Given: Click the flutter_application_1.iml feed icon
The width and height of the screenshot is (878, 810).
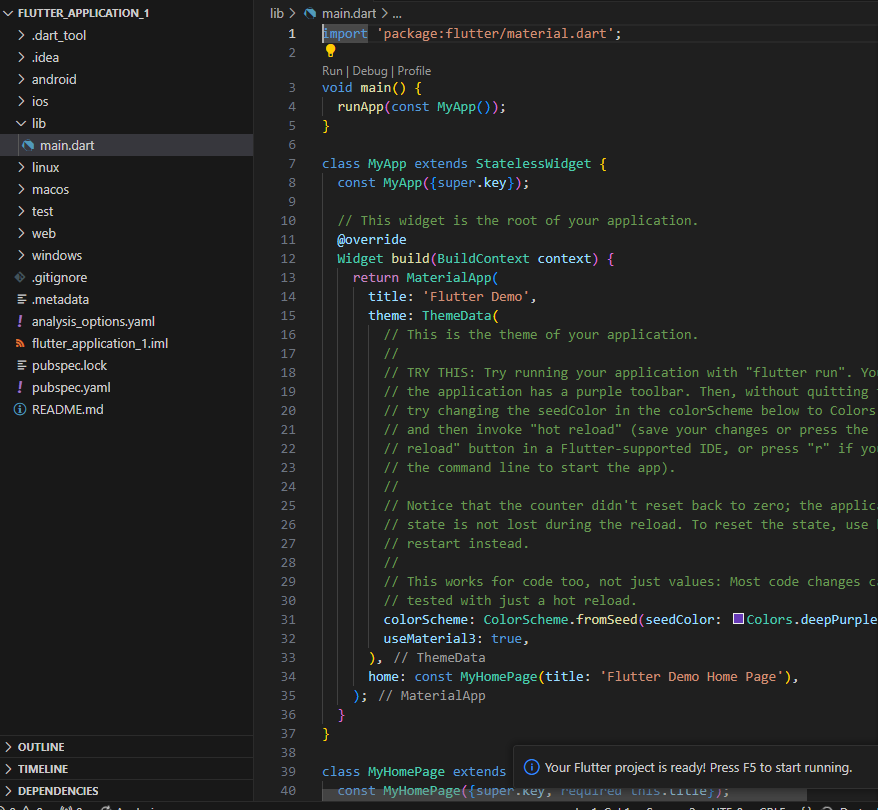Looking at the screenshot, I should point(20,343).
